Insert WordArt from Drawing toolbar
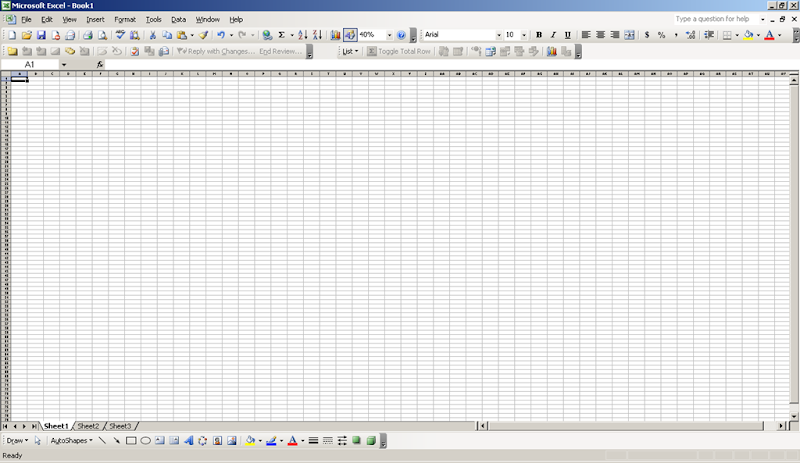800x463 pixels. click(x=188, y=440)
